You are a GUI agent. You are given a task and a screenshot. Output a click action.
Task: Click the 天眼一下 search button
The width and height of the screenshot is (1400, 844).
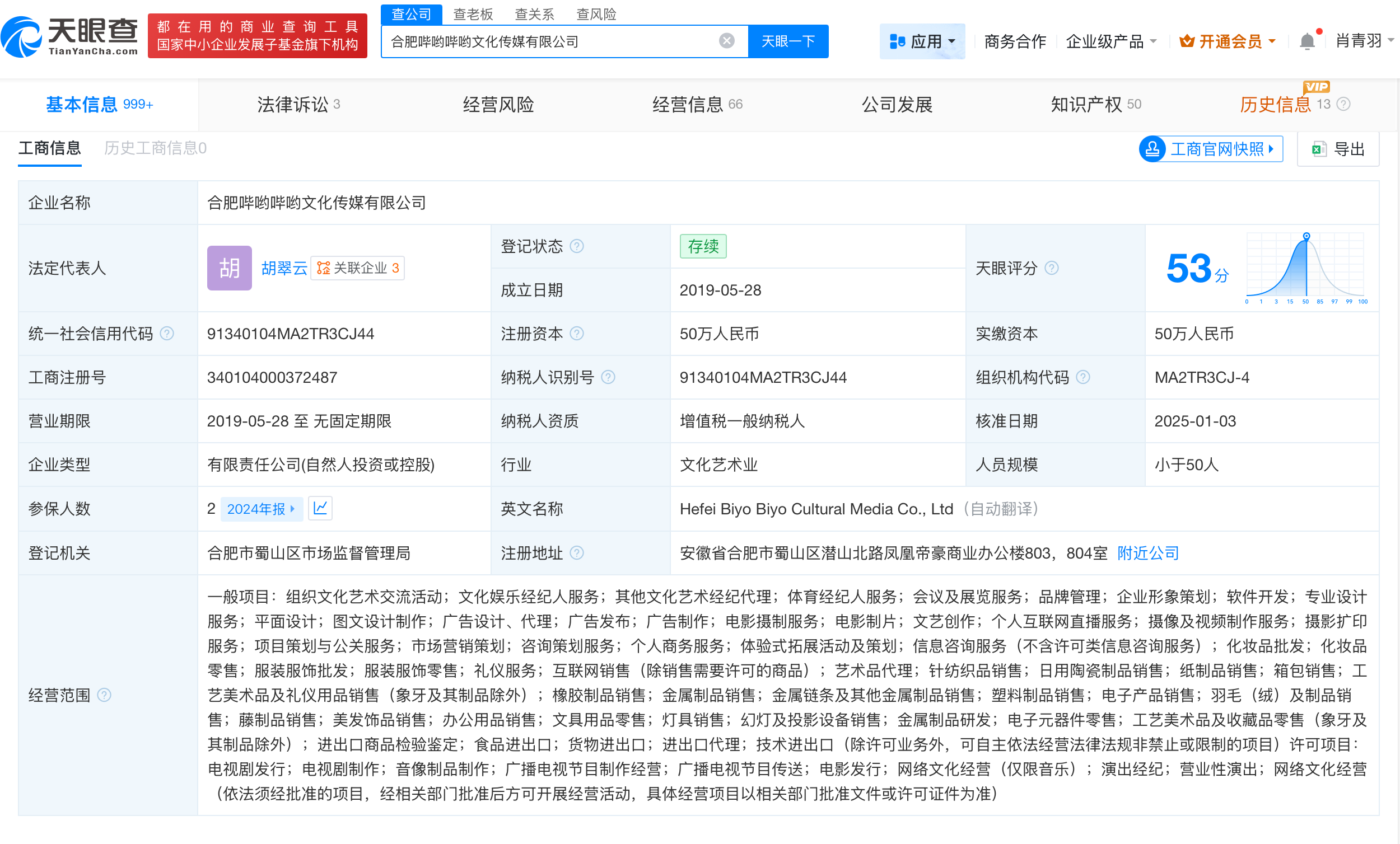[787, 41]
